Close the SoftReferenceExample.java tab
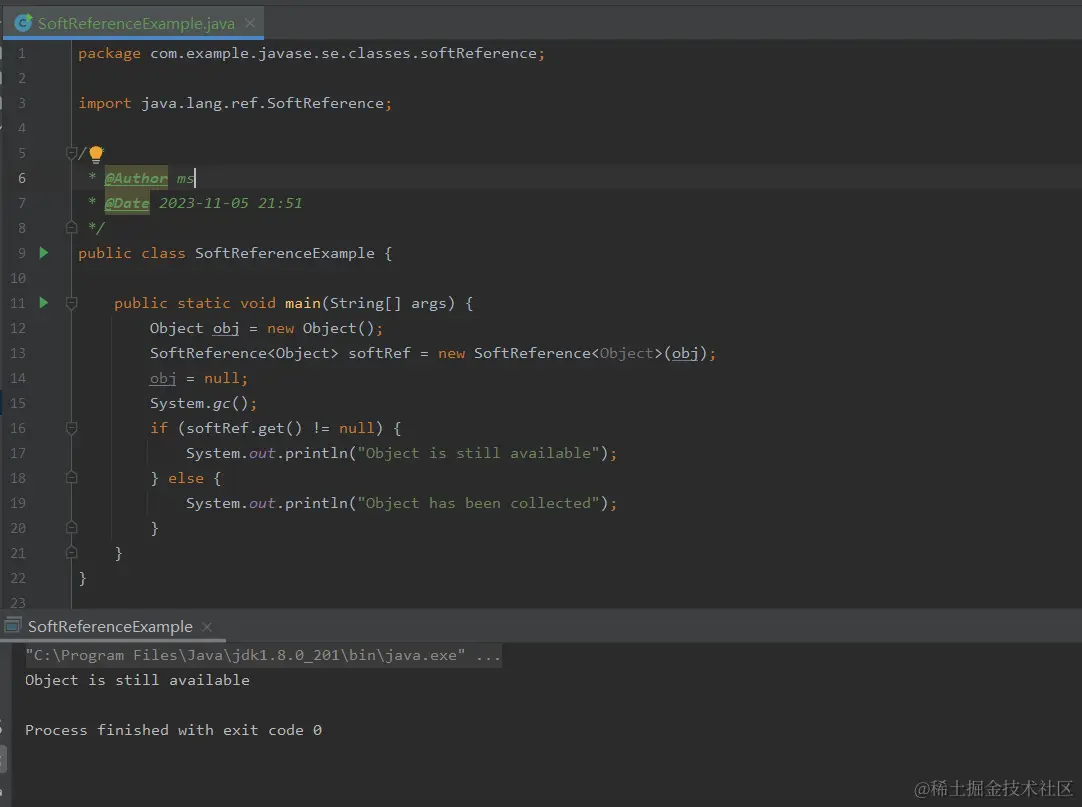This screenshot has height=807, width=1082. 250,23
